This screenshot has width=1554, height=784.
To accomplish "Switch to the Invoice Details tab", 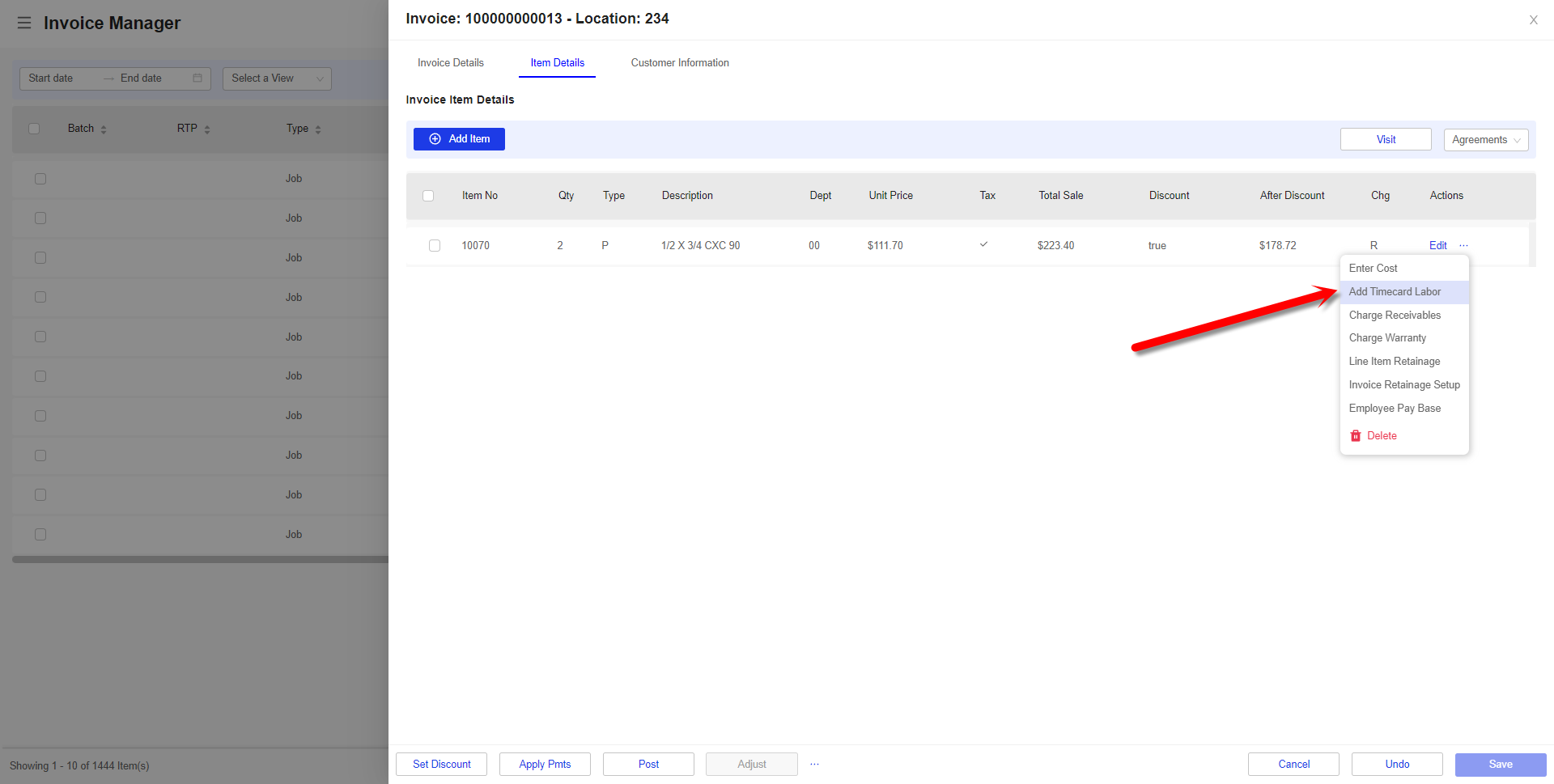I will (x=451, y=62).
